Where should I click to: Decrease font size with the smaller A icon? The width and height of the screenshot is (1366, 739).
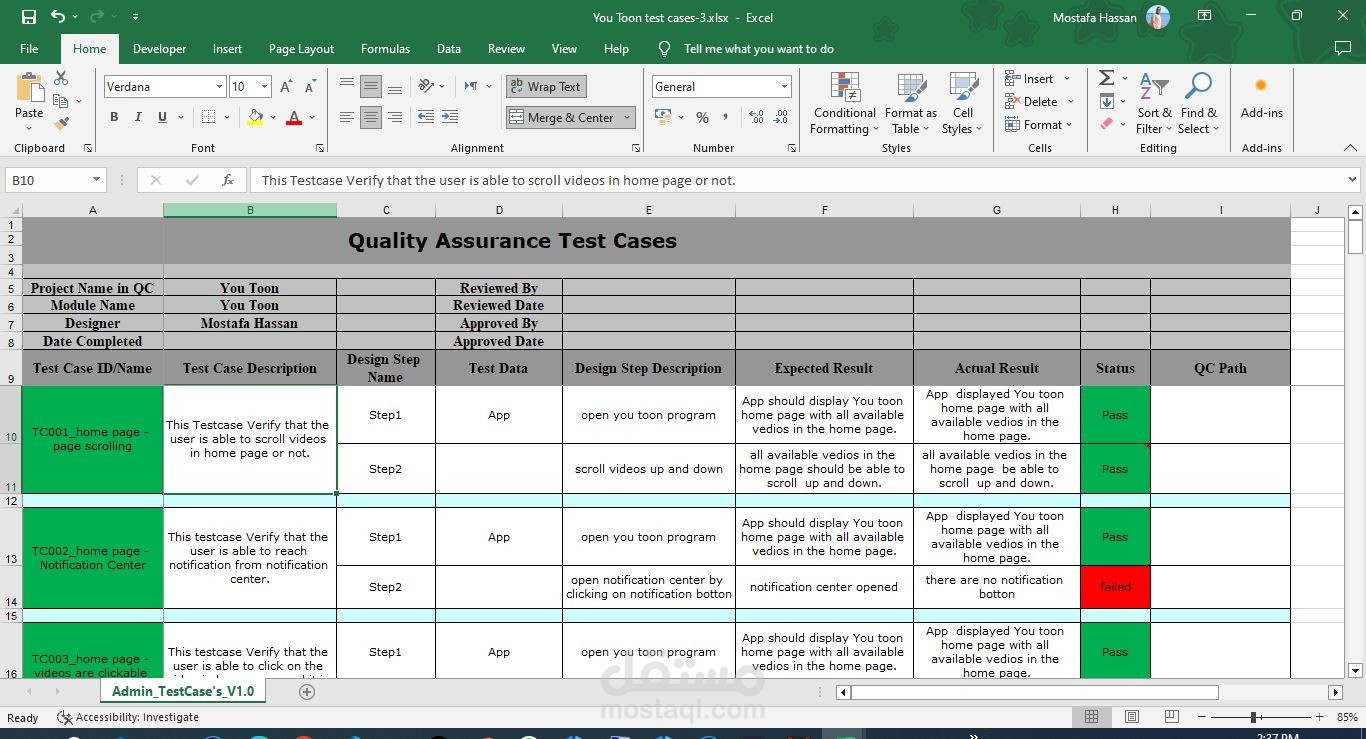310,87
